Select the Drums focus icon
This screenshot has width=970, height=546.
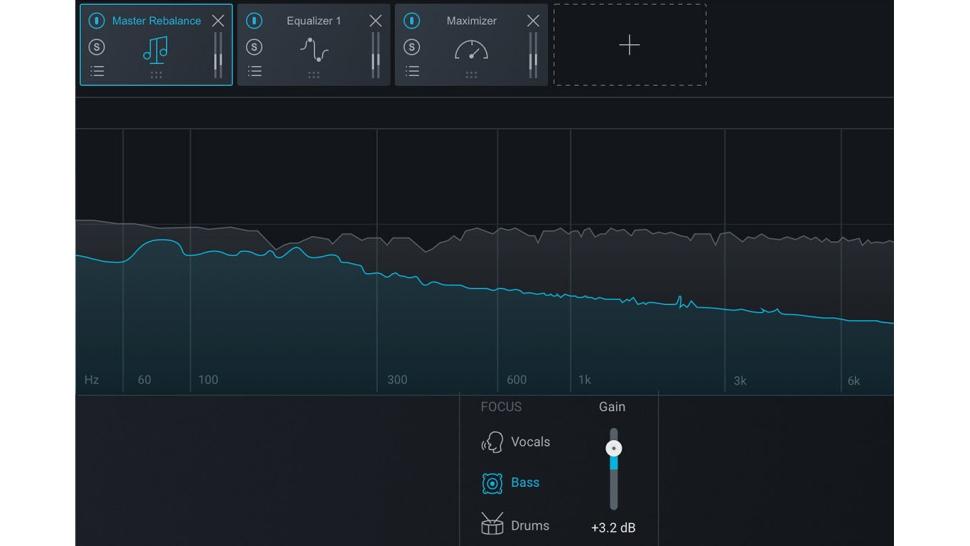[x=492, y=525]
